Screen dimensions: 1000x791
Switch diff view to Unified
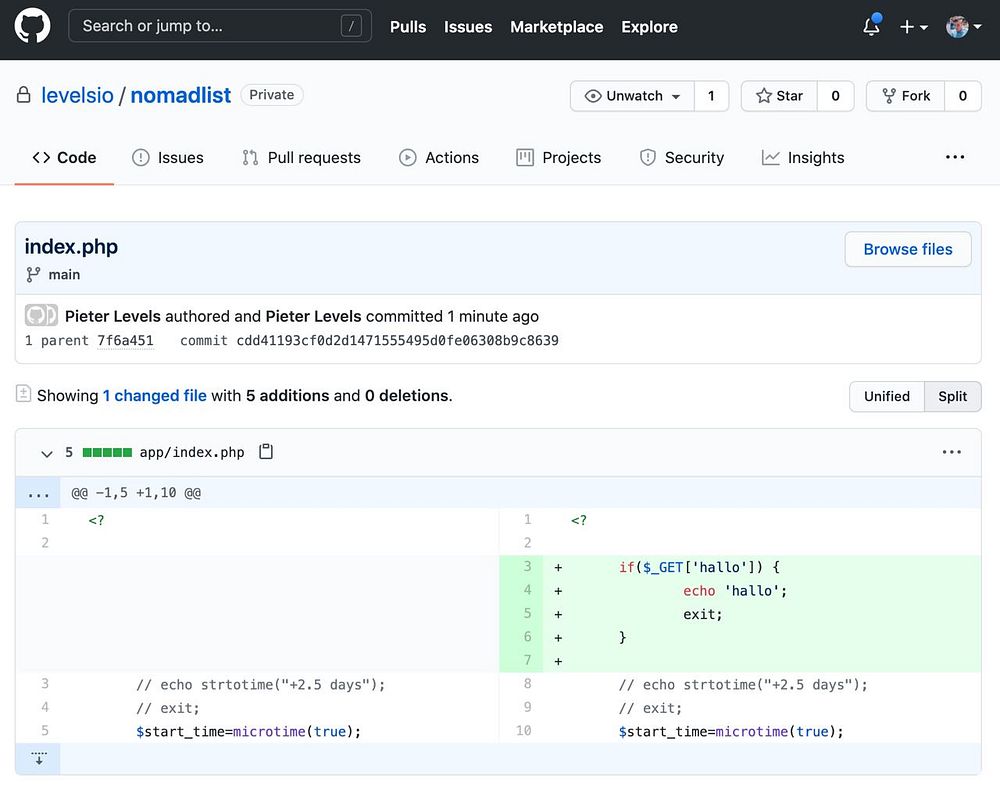[x=886, y=396]
